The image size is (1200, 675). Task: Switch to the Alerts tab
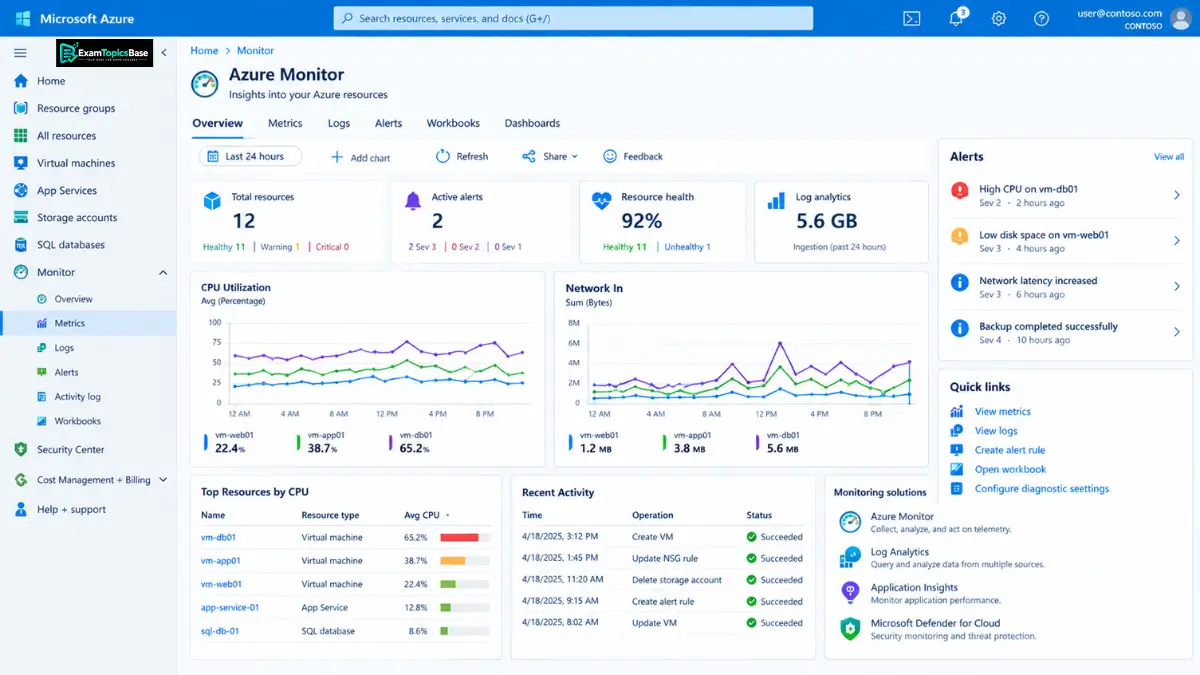coord(388,123)
